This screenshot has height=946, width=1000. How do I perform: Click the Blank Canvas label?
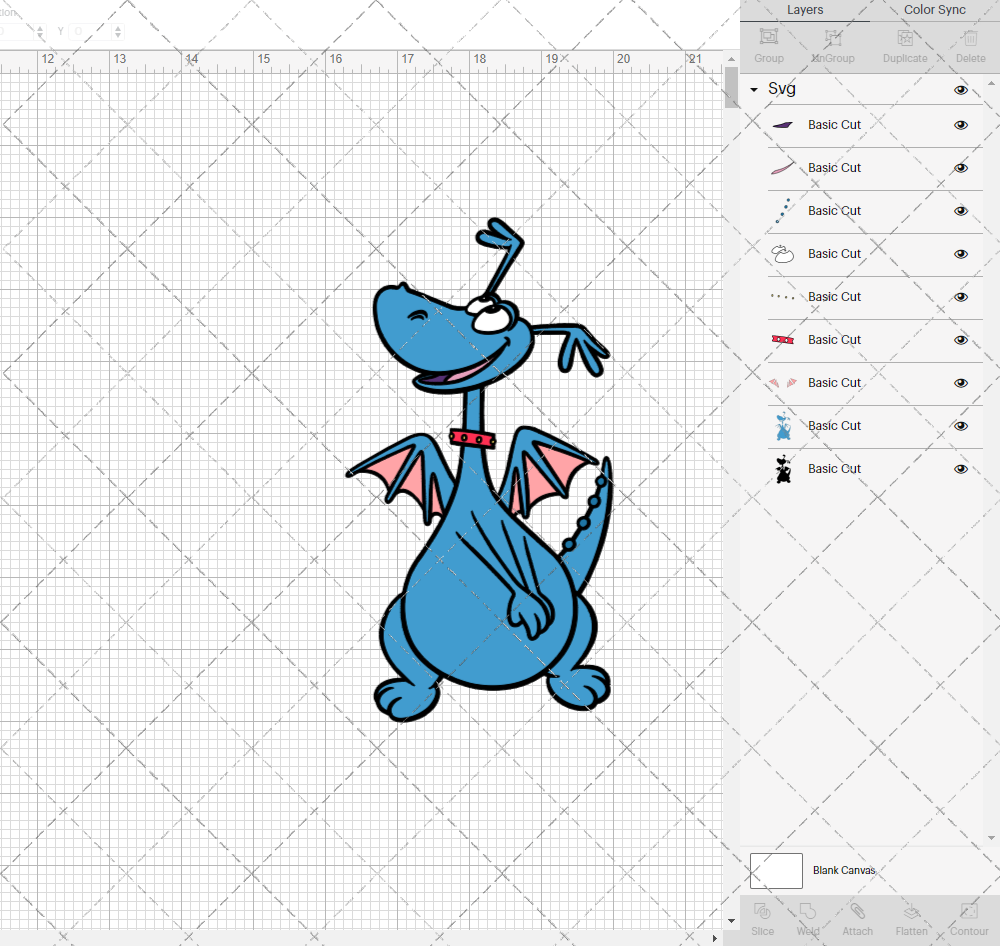844,870
